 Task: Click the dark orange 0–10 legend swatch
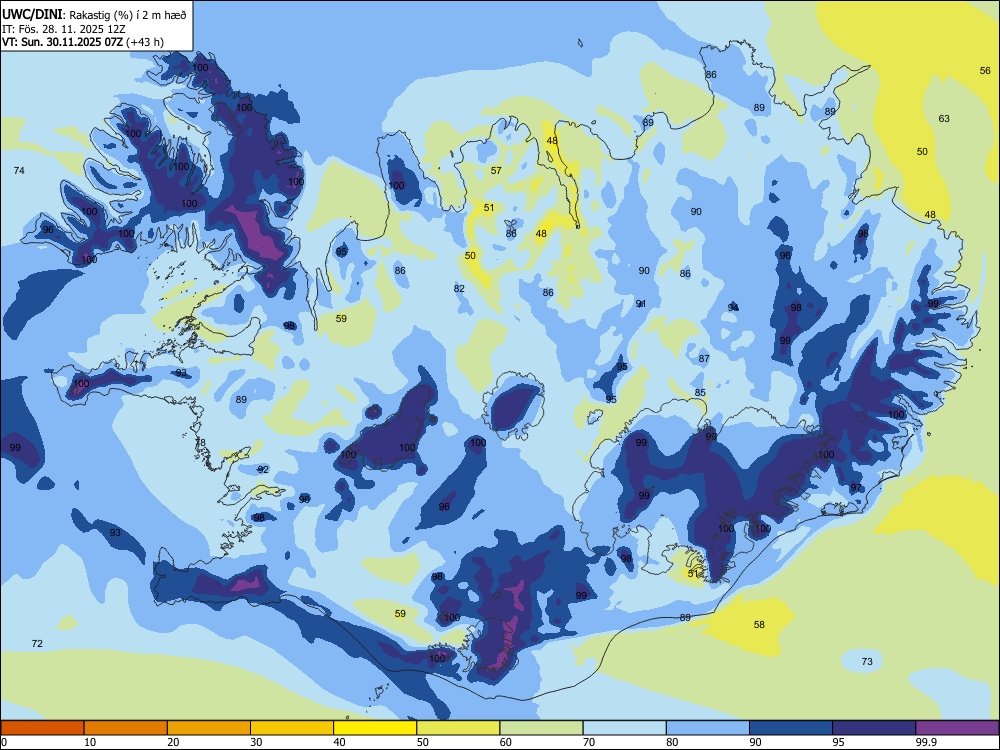tap(43, 728)
